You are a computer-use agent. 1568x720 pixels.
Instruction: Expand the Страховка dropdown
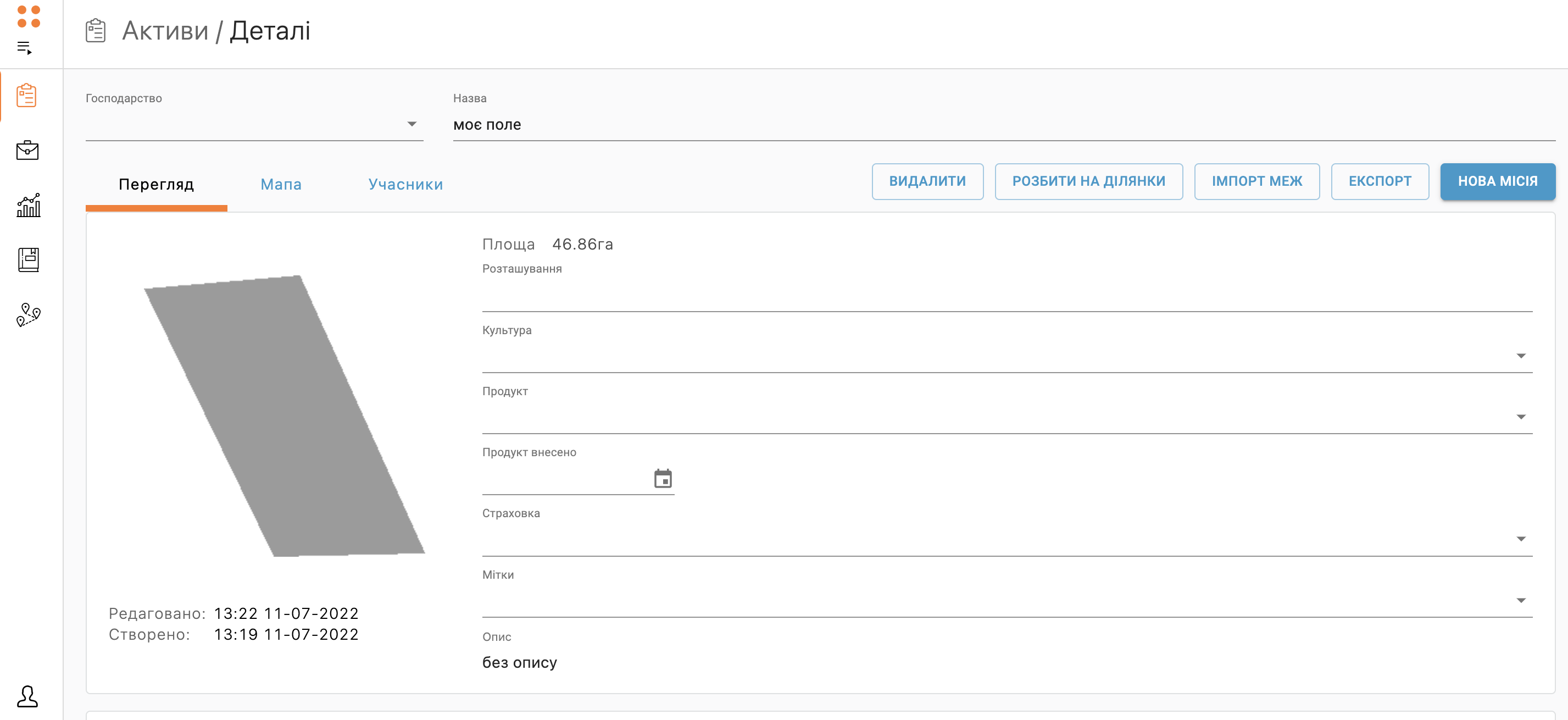click(1520, 539)
